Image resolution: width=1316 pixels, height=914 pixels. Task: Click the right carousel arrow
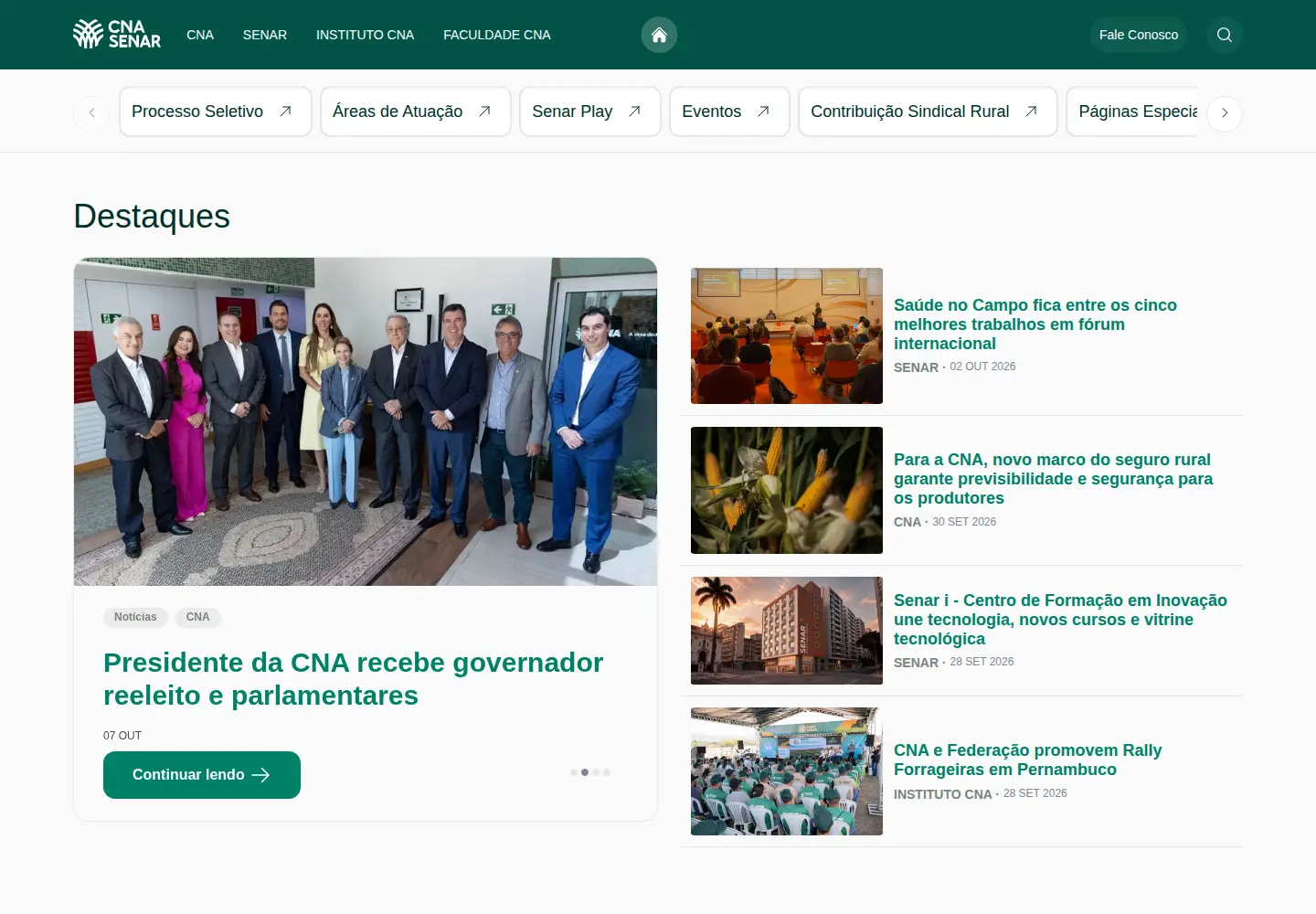(1225, 113)
